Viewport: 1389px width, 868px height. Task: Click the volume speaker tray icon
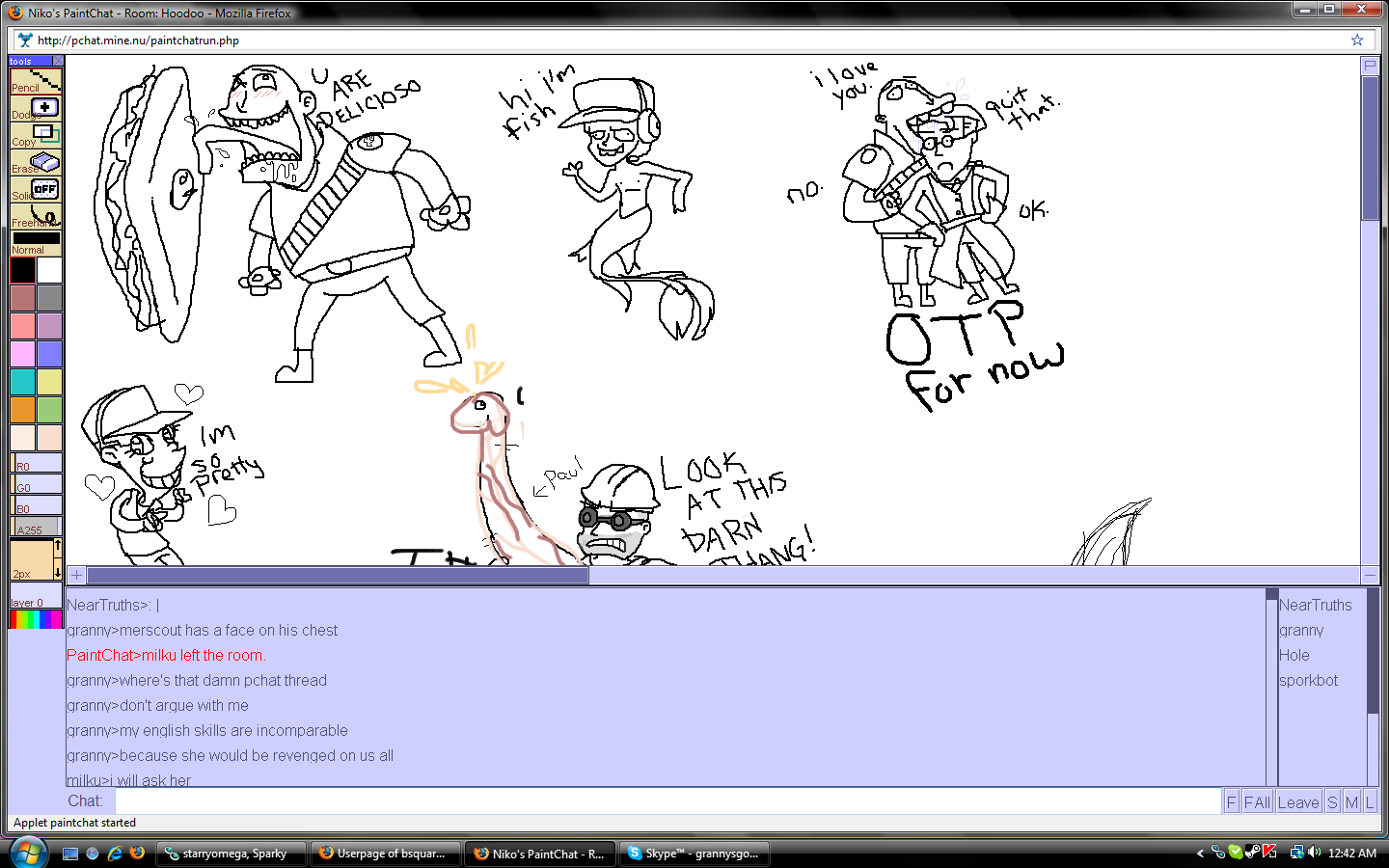tap(1315, 853)
